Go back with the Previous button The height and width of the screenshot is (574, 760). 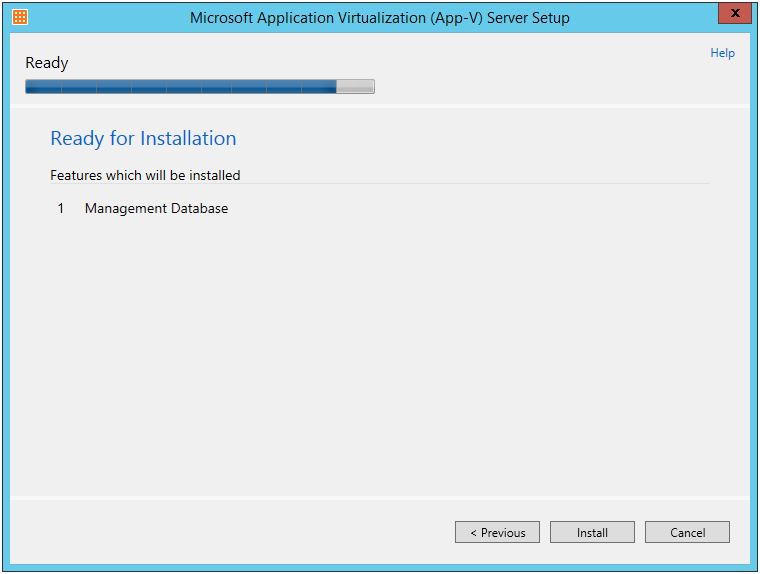[x=497, y=532]
